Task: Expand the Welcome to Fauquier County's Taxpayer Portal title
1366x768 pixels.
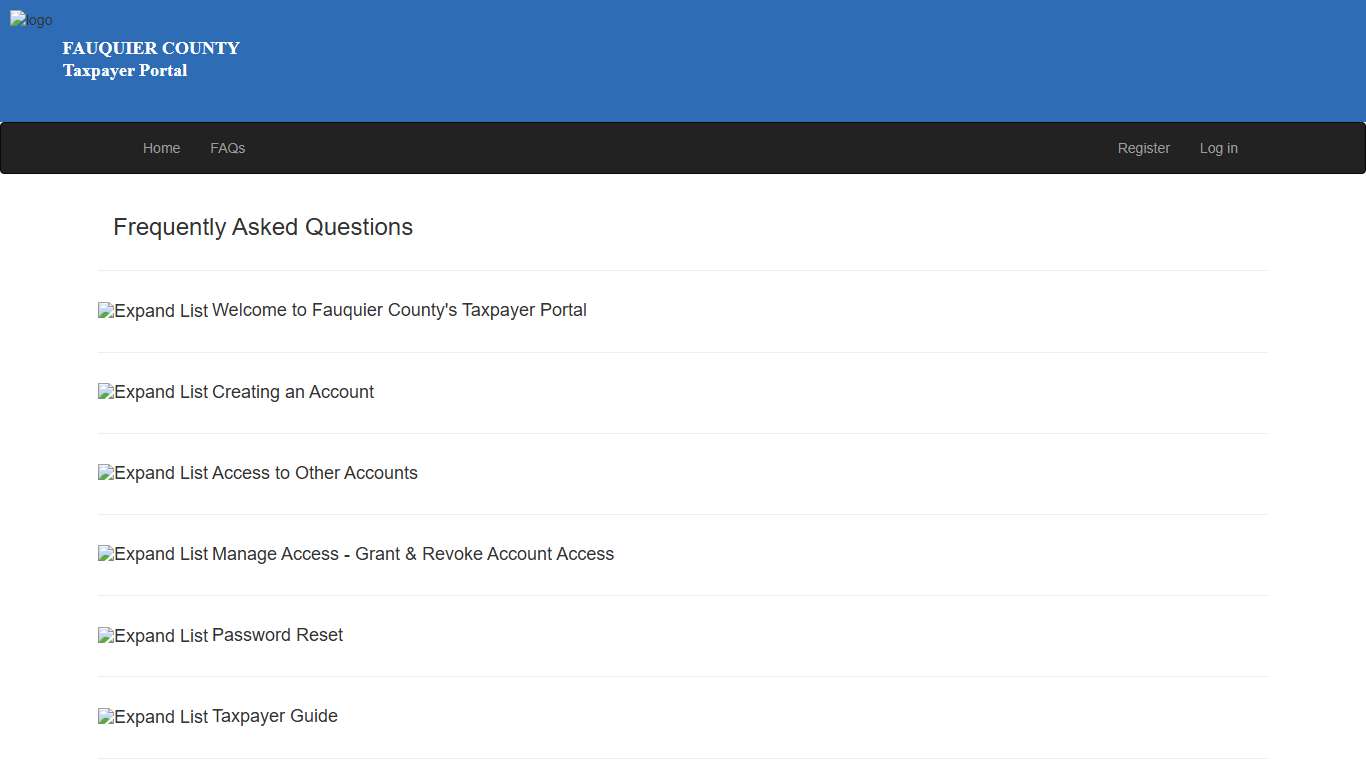Action: tap(399, 310)
